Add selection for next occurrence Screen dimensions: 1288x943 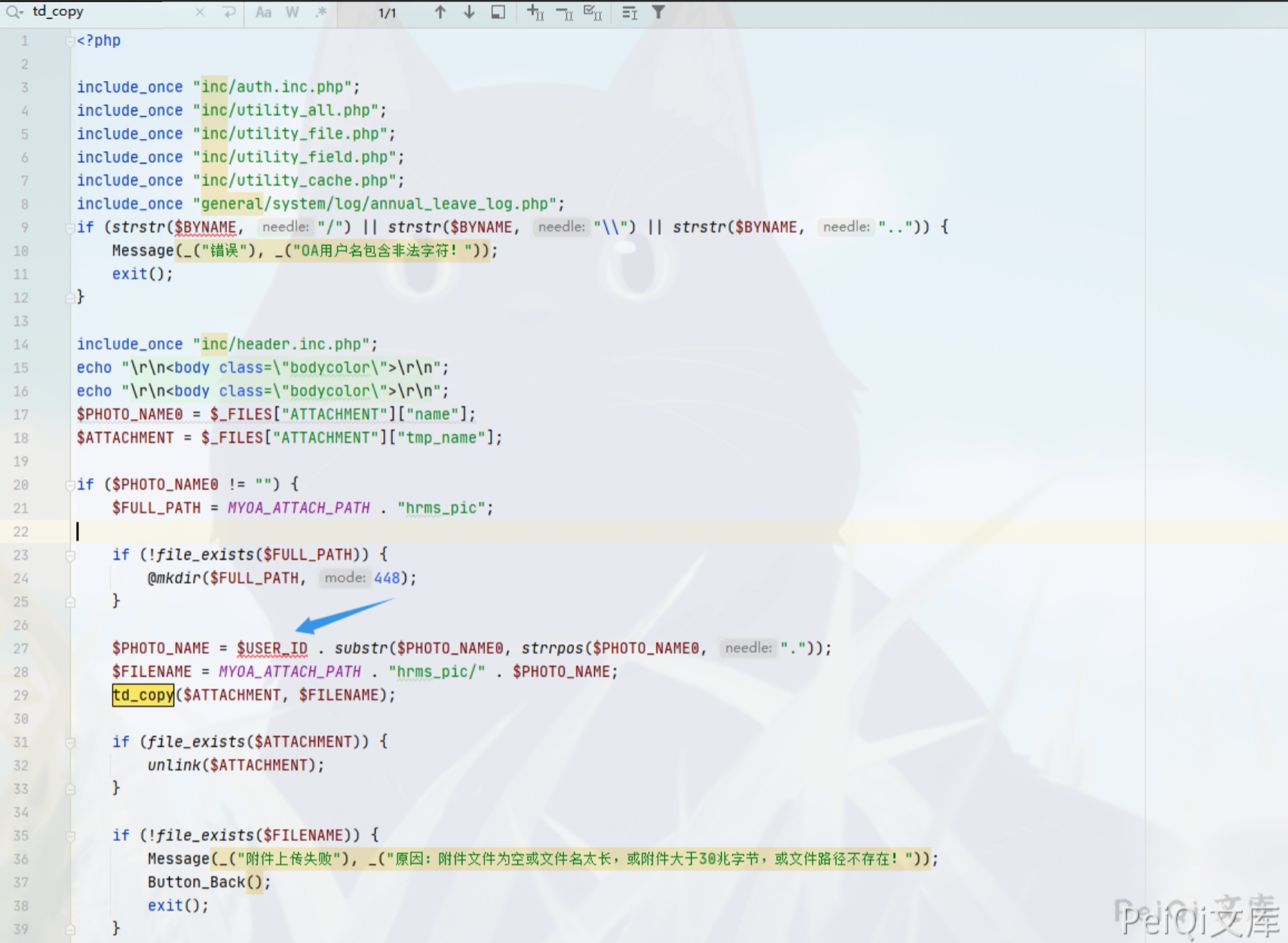[x=535, y=12]
